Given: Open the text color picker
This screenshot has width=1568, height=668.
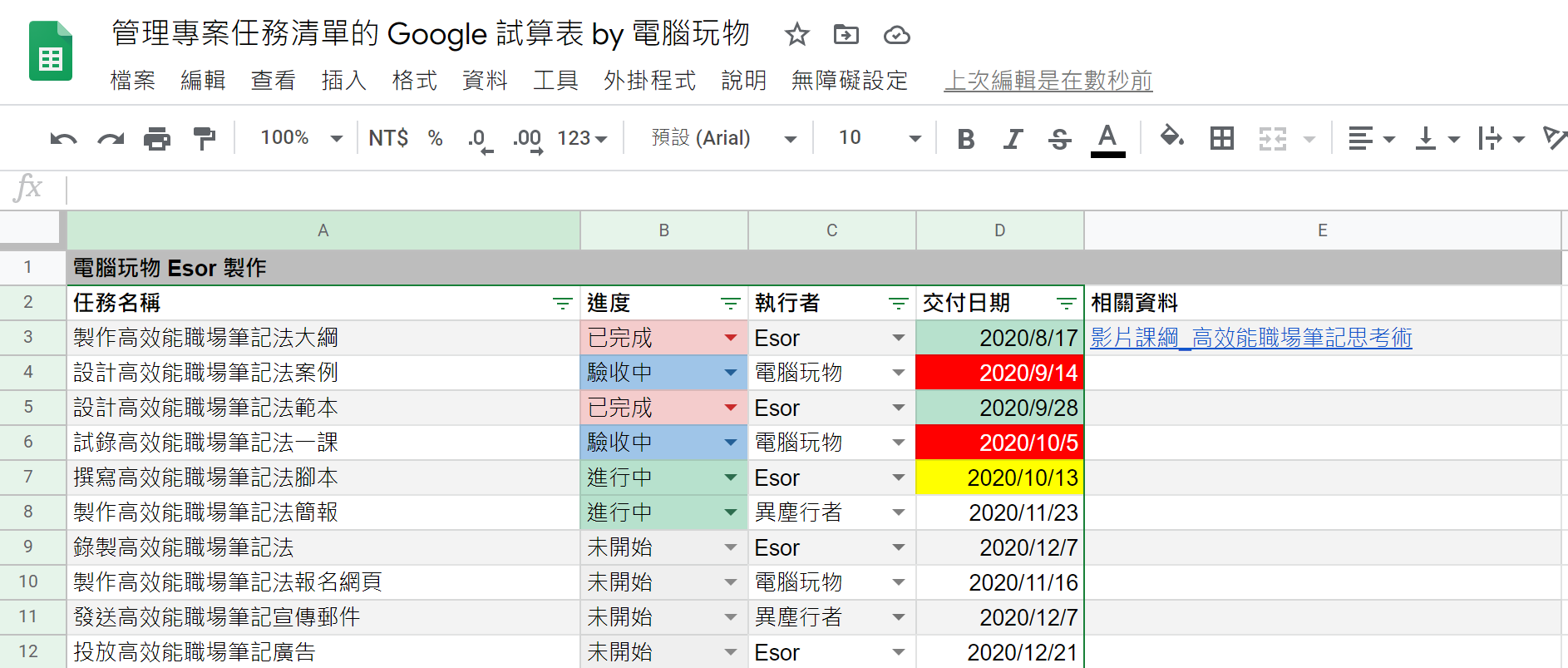Looking at the screenshot, I should [1107, 139].
